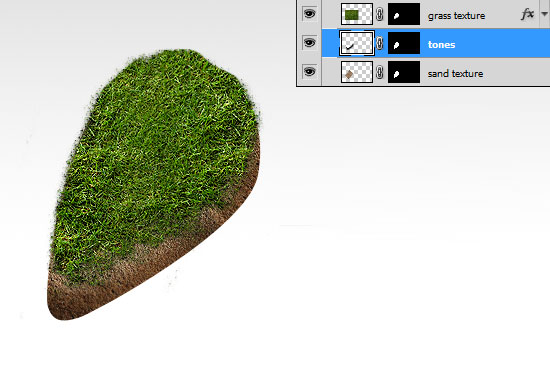
Task: Select the layer named sand texture
Action: [x=455, y=73]
